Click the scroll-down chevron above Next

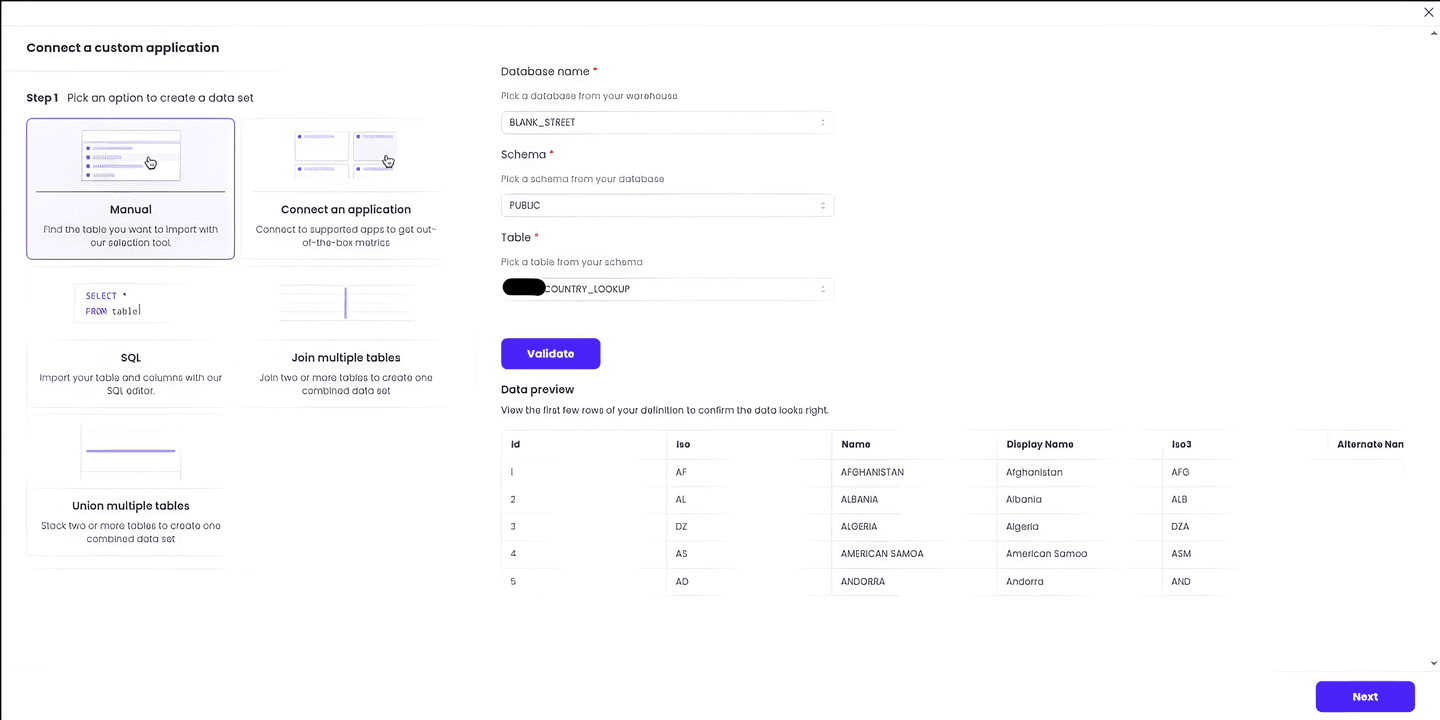1433,662
